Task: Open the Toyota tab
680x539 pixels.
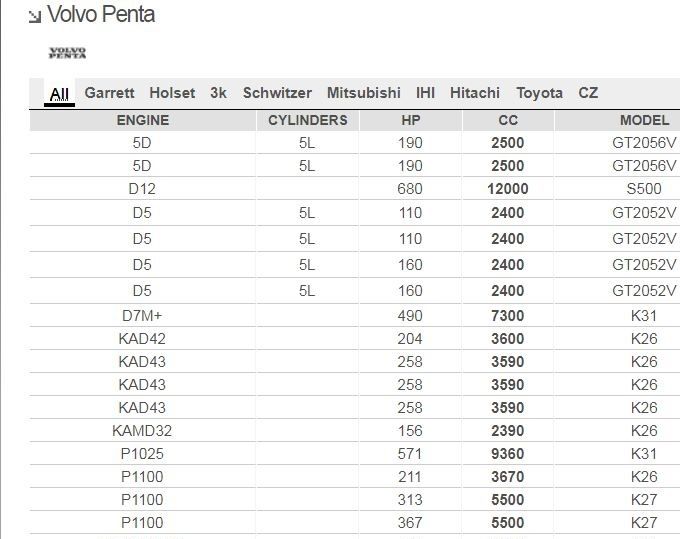Action: pyautogui.click(x=539, y=93)
